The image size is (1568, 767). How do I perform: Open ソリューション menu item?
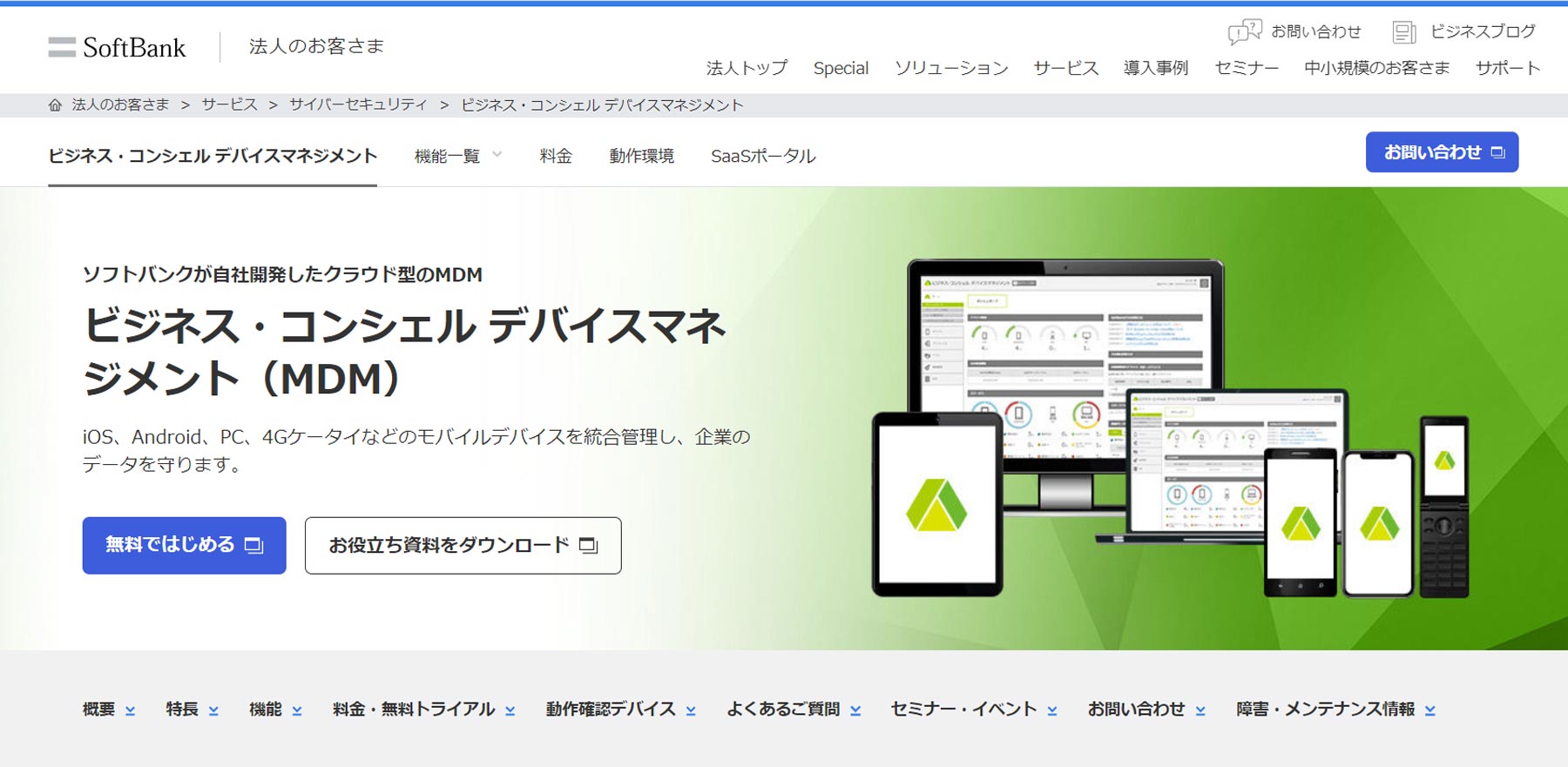point(951,68)
